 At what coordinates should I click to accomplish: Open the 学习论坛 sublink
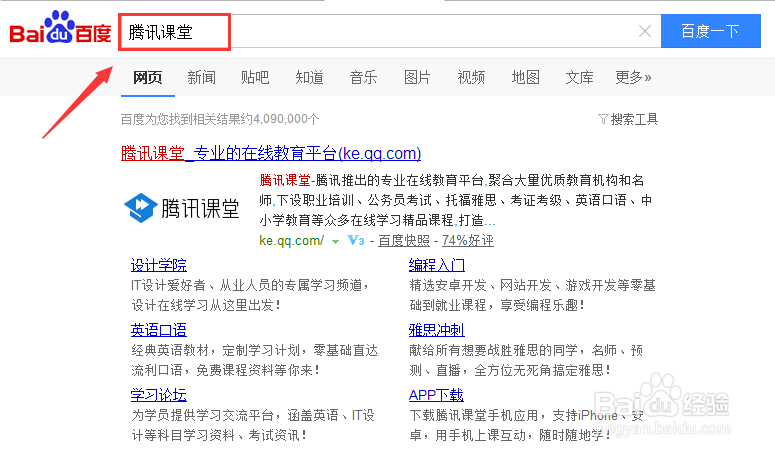tap(159, 395)
